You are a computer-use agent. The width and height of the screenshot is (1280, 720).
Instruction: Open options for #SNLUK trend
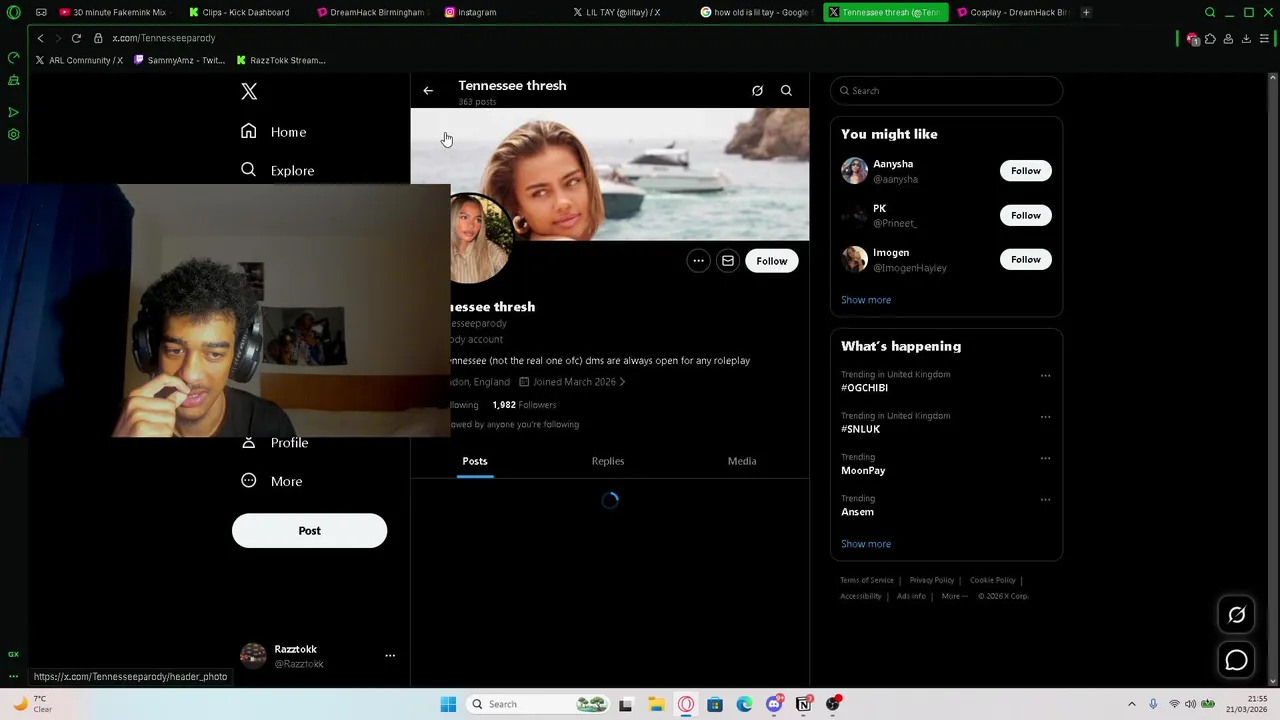click(x=1045, y=417)
